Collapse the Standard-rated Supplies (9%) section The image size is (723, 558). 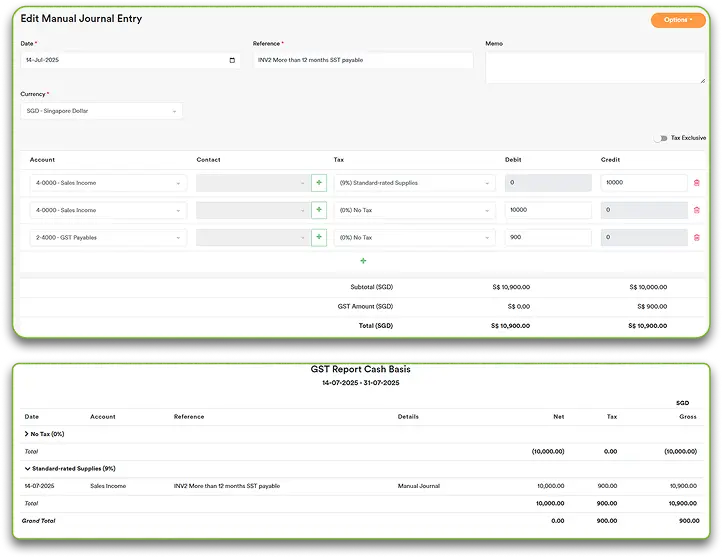27,468
